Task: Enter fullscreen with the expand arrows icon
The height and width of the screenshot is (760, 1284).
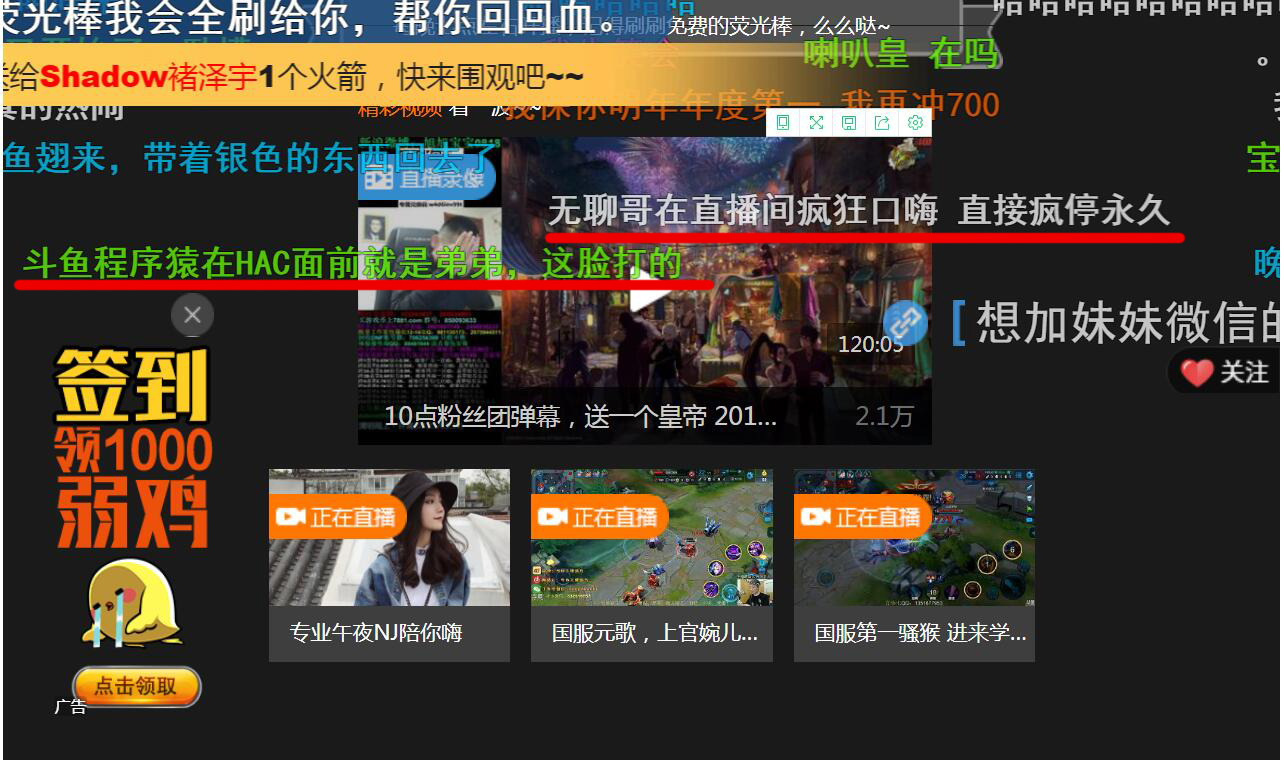Action: click(816, 122)
